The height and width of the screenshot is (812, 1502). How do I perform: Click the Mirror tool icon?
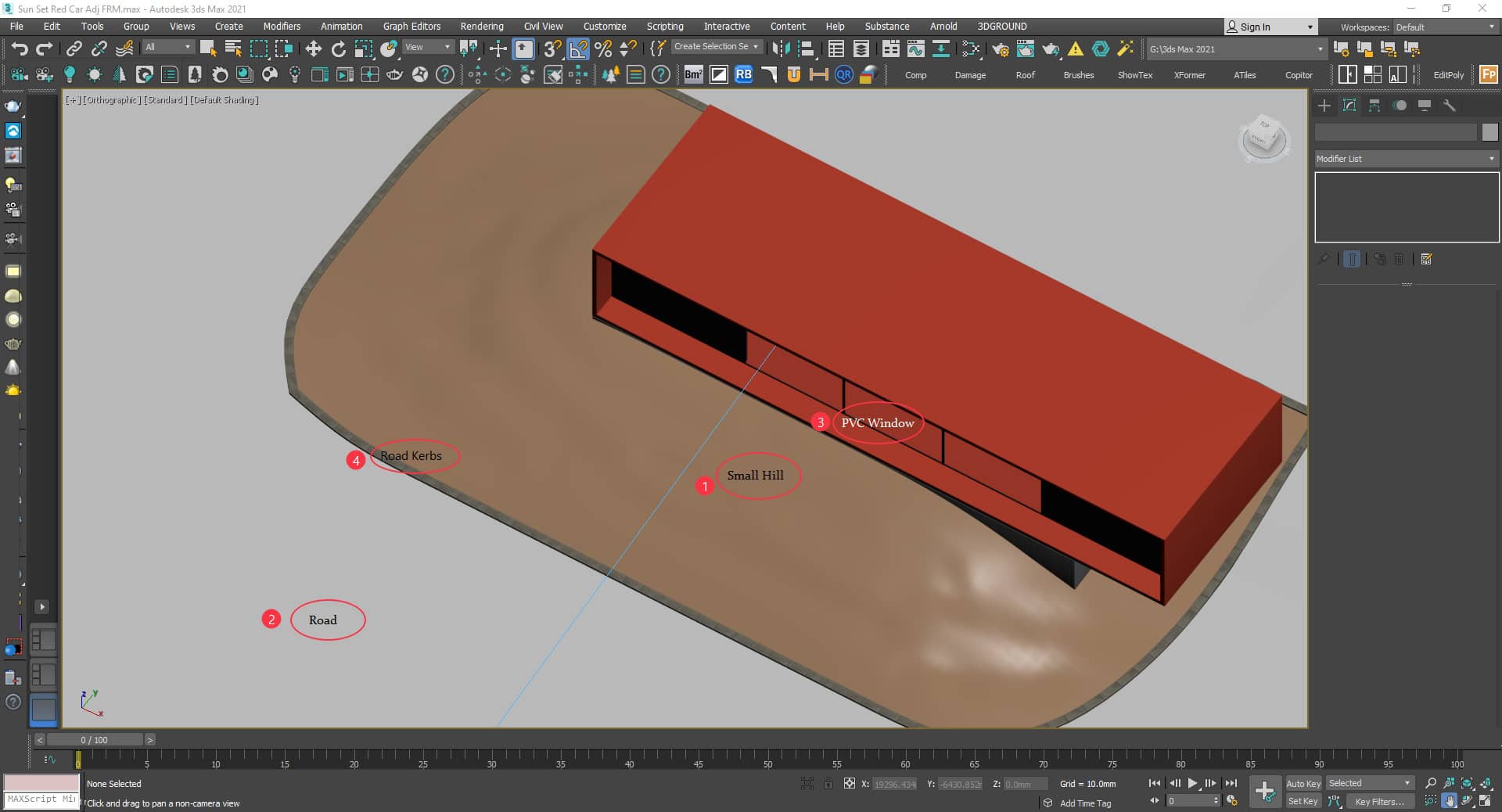tap(780, 49)
